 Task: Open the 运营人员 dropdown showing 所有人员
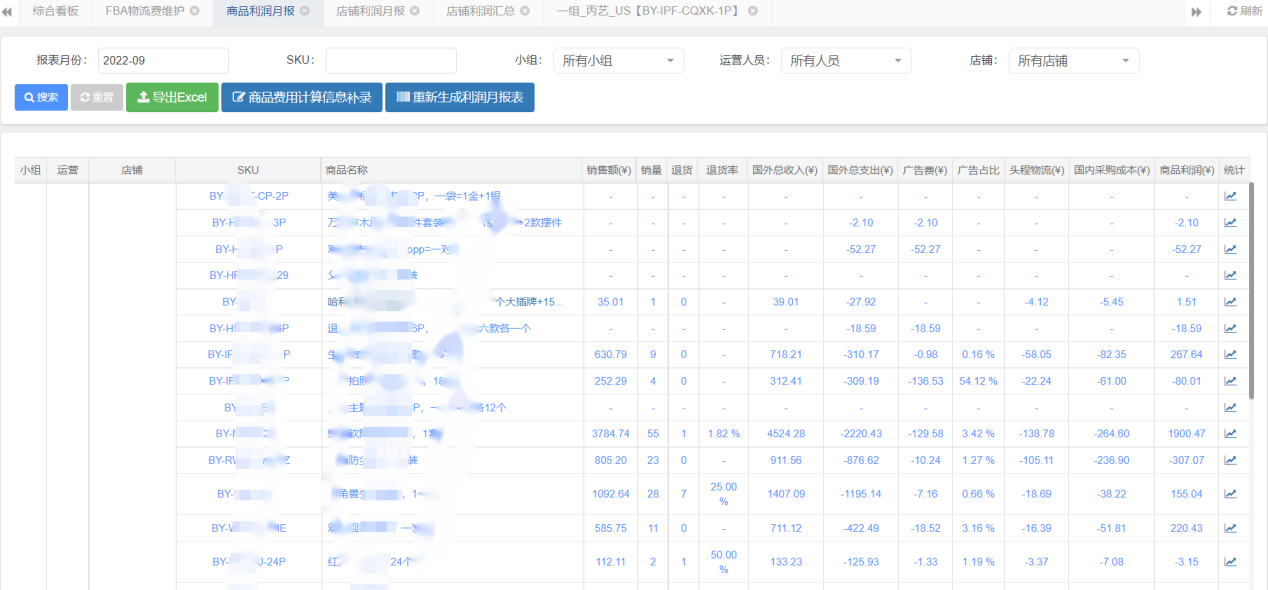(845, 60)
